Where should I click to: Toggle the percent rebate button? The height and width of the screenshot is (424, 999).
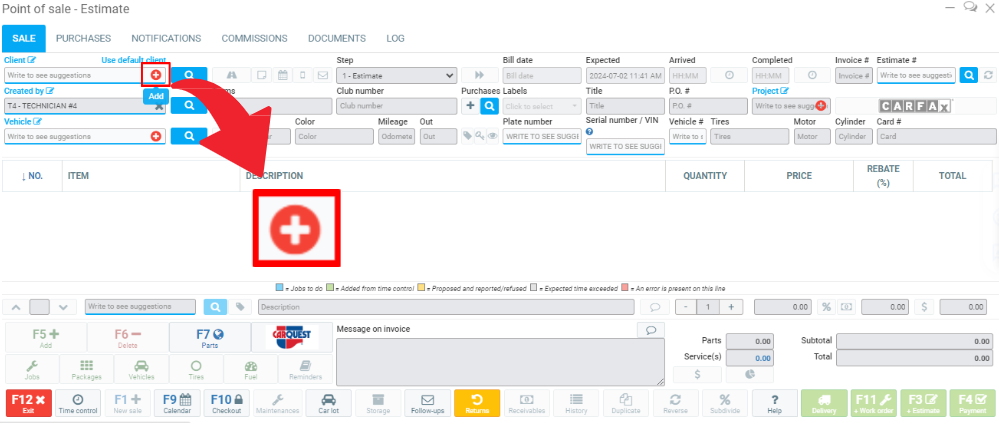point(826,307)
